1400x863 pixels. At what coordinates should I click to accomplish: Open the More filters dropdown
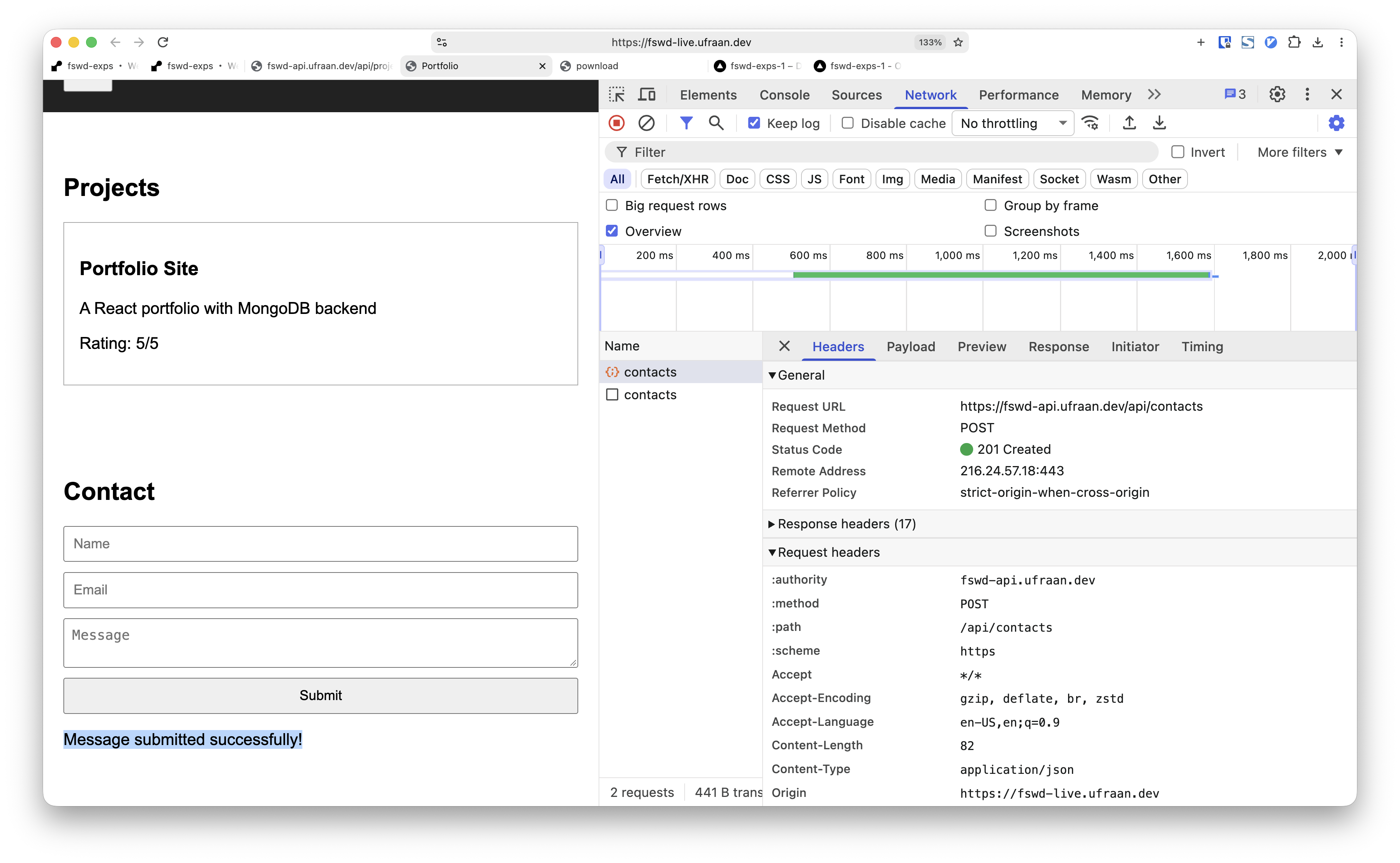click(1300, 153)
